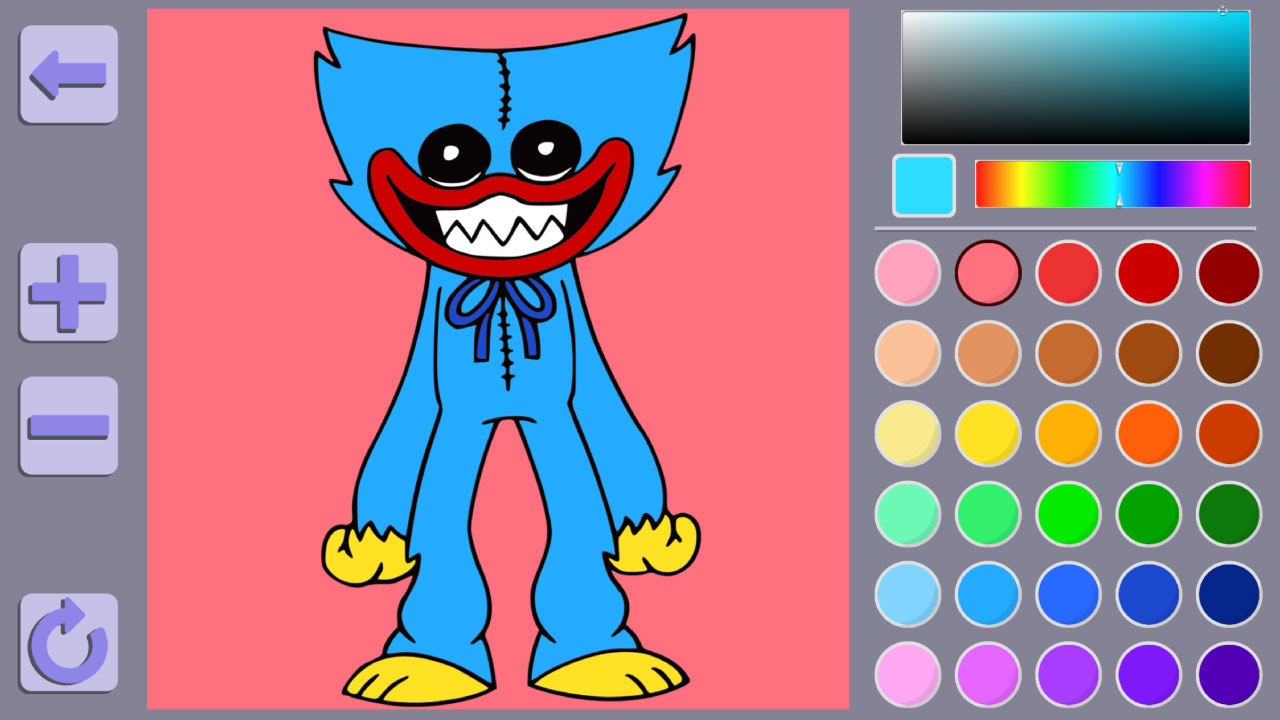Zoom out with the minus button
Image resolution: width=1280 pixels, height=720 pixels.
pos(66,425)
